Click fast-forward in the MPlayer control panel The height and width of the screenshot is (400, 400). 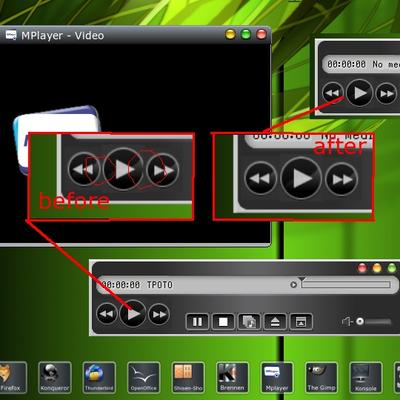[159, 314]
